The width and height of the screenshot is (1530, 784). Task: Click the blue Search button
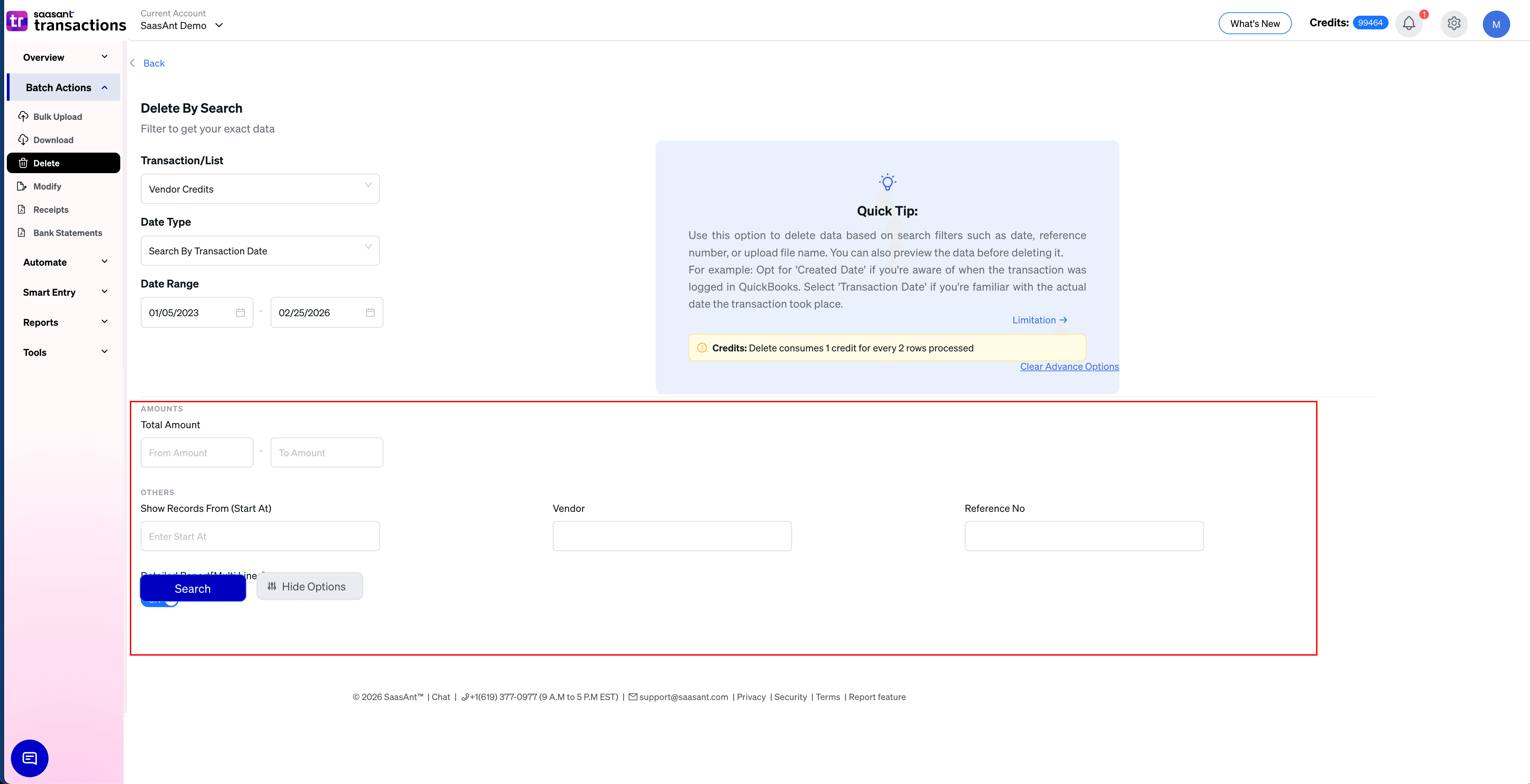coord(192,589)
